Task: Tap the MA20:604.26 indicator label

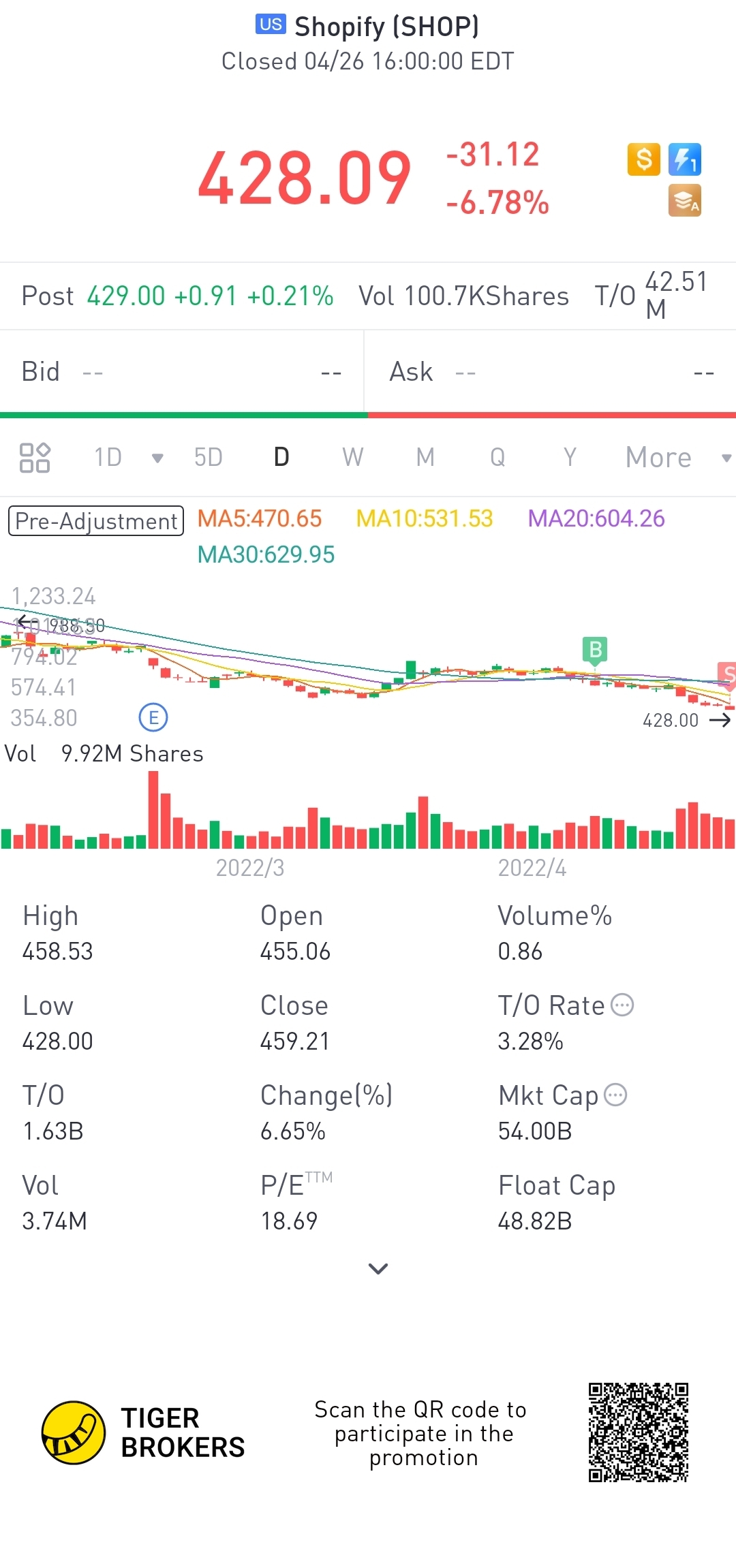Action: point(596,518)
